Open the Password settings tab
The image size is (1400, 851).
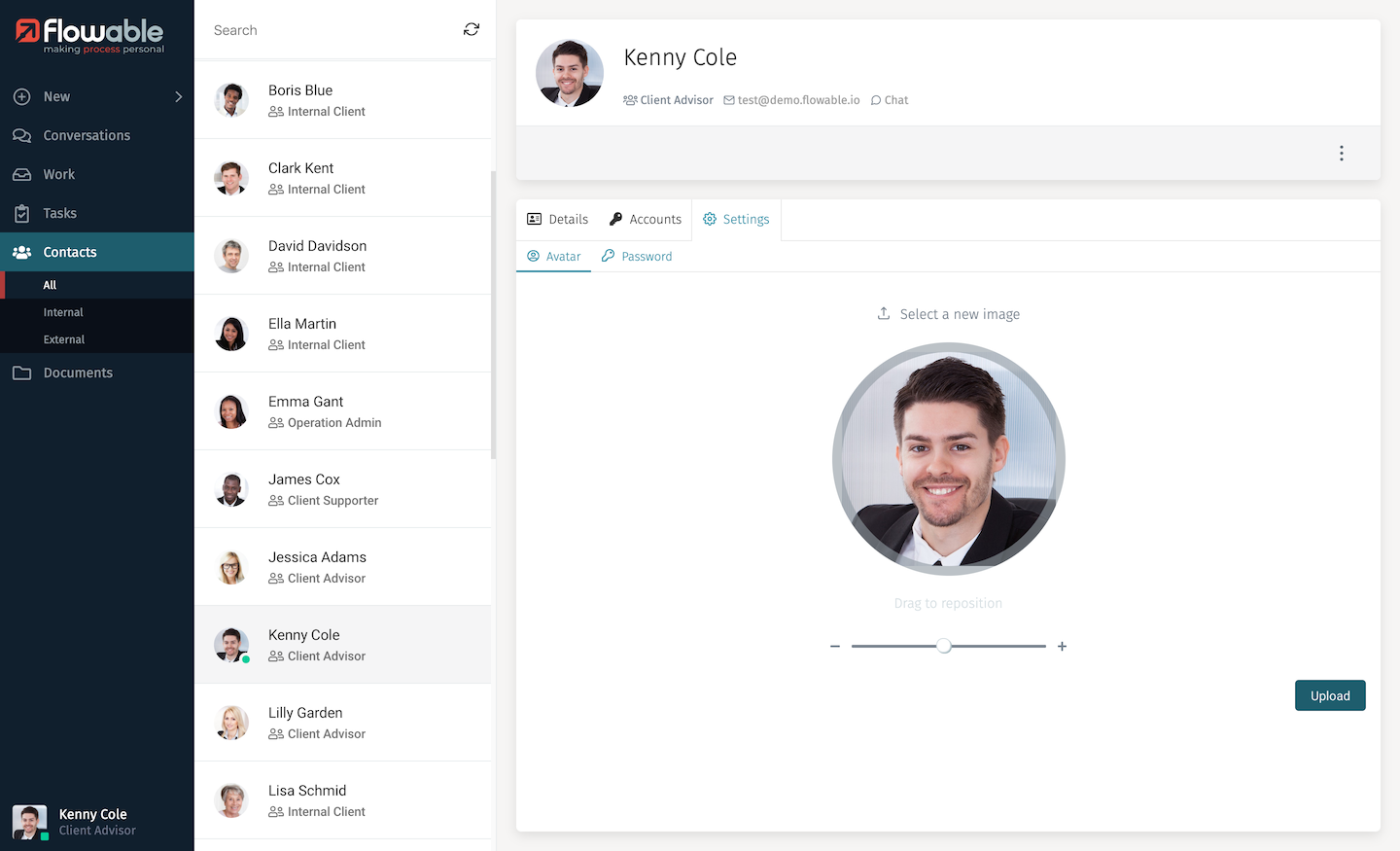[637, 256]
